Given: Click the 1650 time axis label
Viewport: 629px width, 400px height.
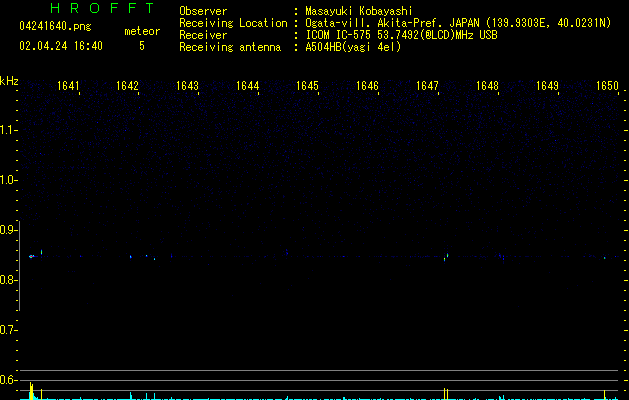Looking at the screenshot, I should (607, 86).
